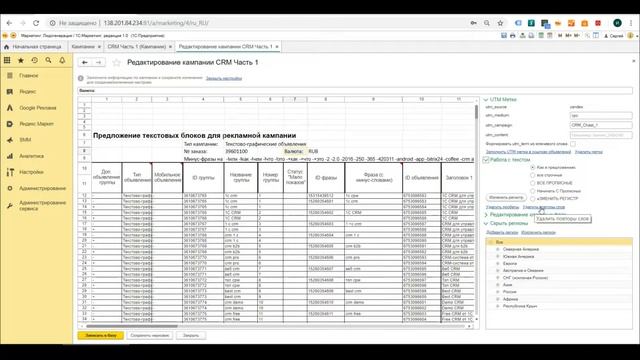Screen dimensions: 640x360
Task: Open Администрирование section in the sidebar
Action: [x=42, y=189]
